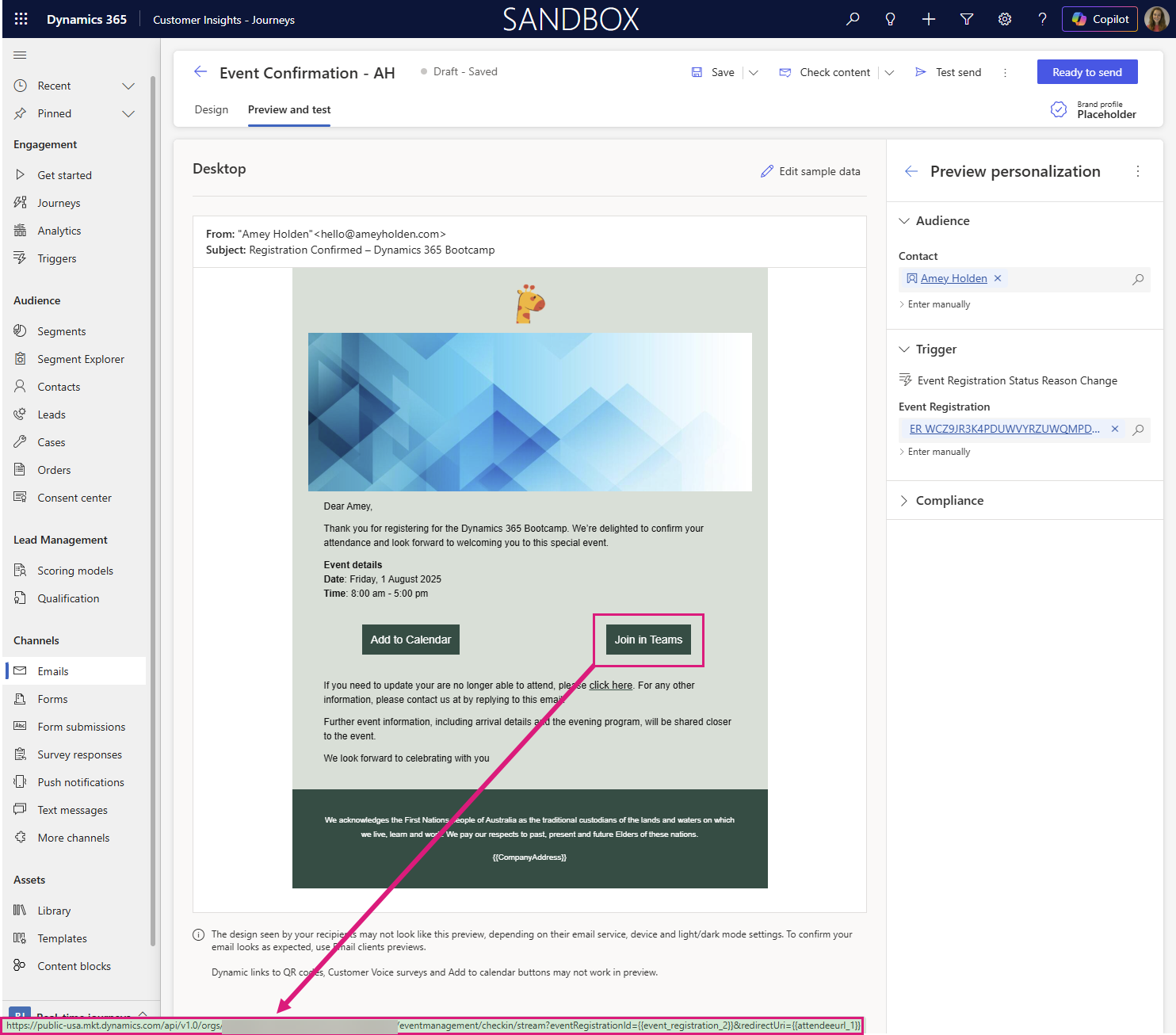This screenshot has width=1176, height=1035.
Task: Click Check content
Action: [824, 72]
